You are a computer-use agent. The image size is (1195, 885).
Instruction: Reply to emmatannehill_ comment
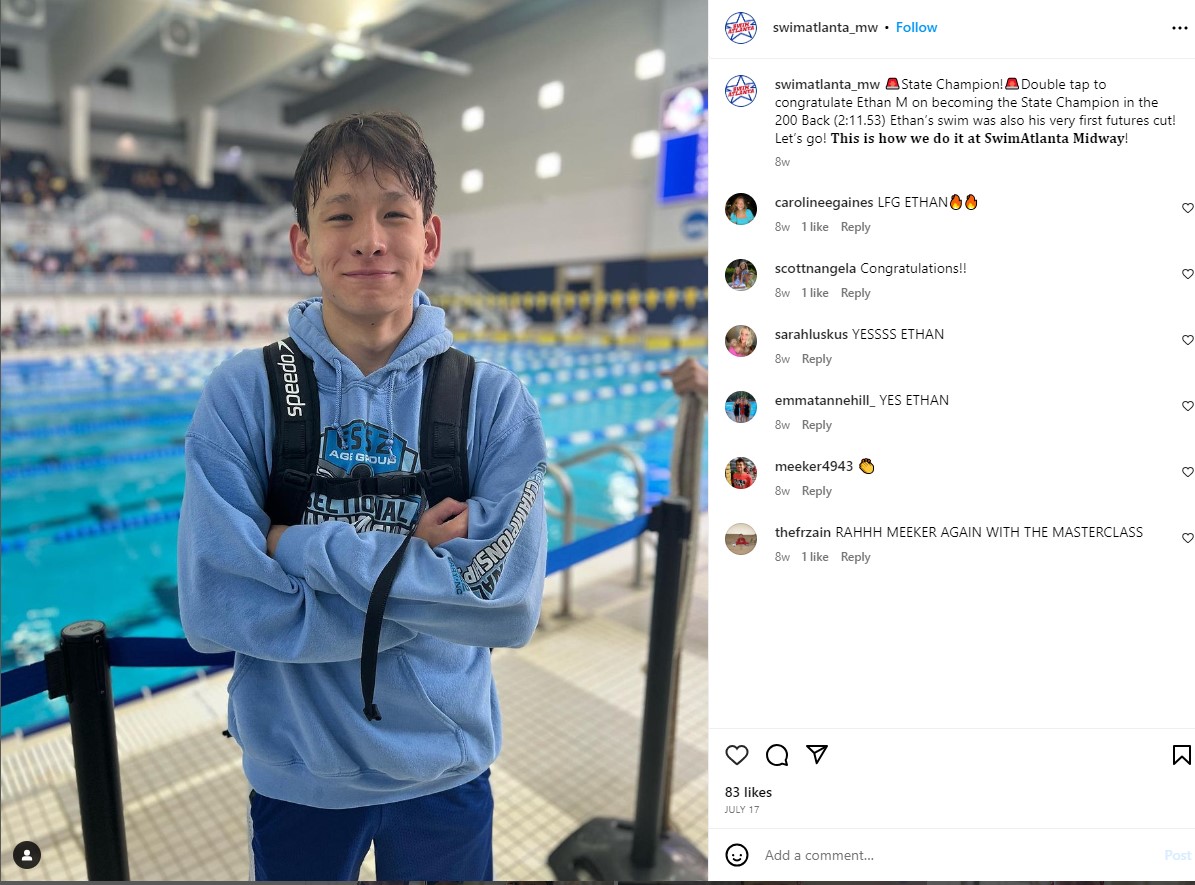click(x=816, y=425)
